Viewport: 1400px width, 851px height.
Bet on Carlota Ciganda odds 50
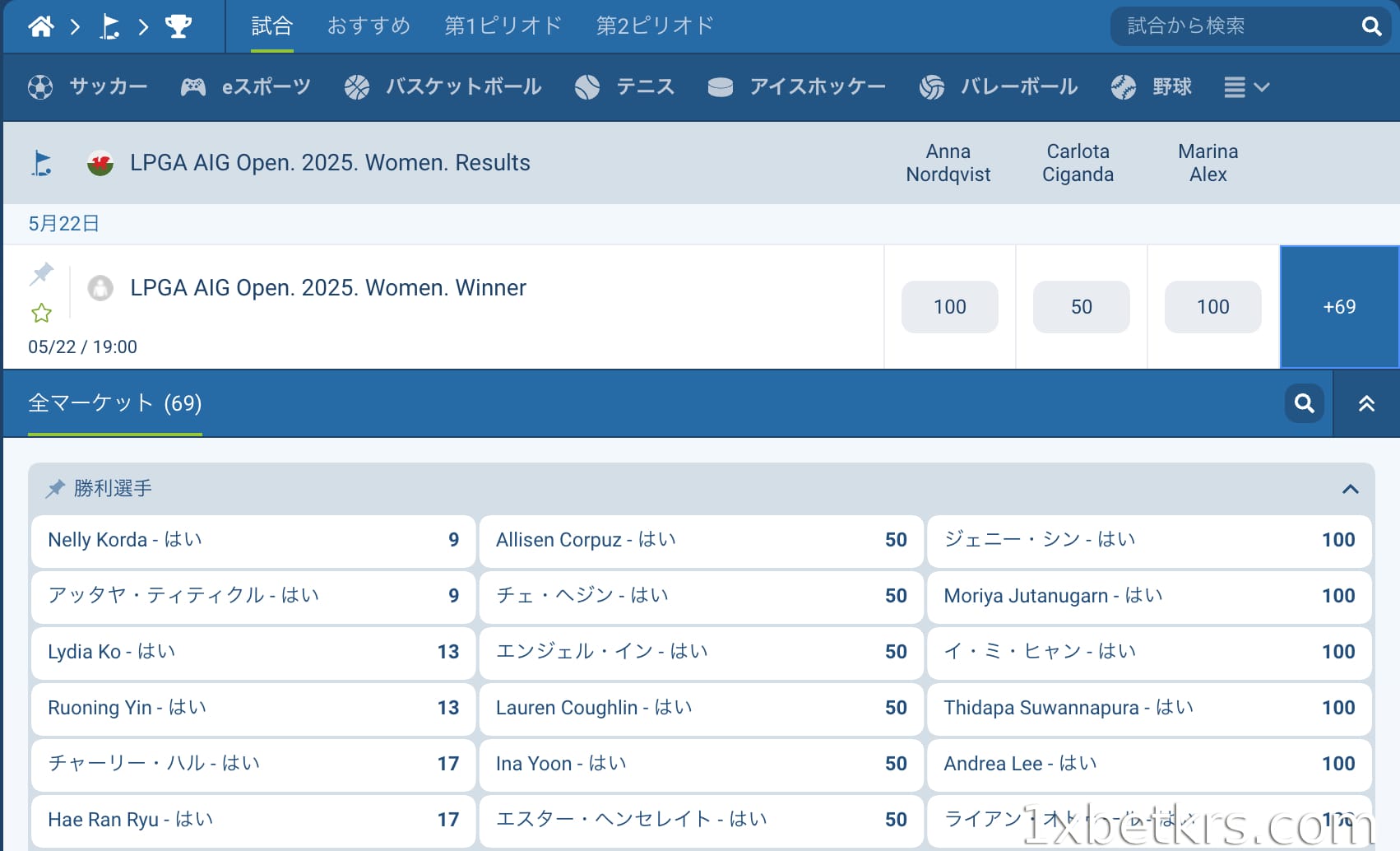pyautogui.click(x=1082, y=307)
